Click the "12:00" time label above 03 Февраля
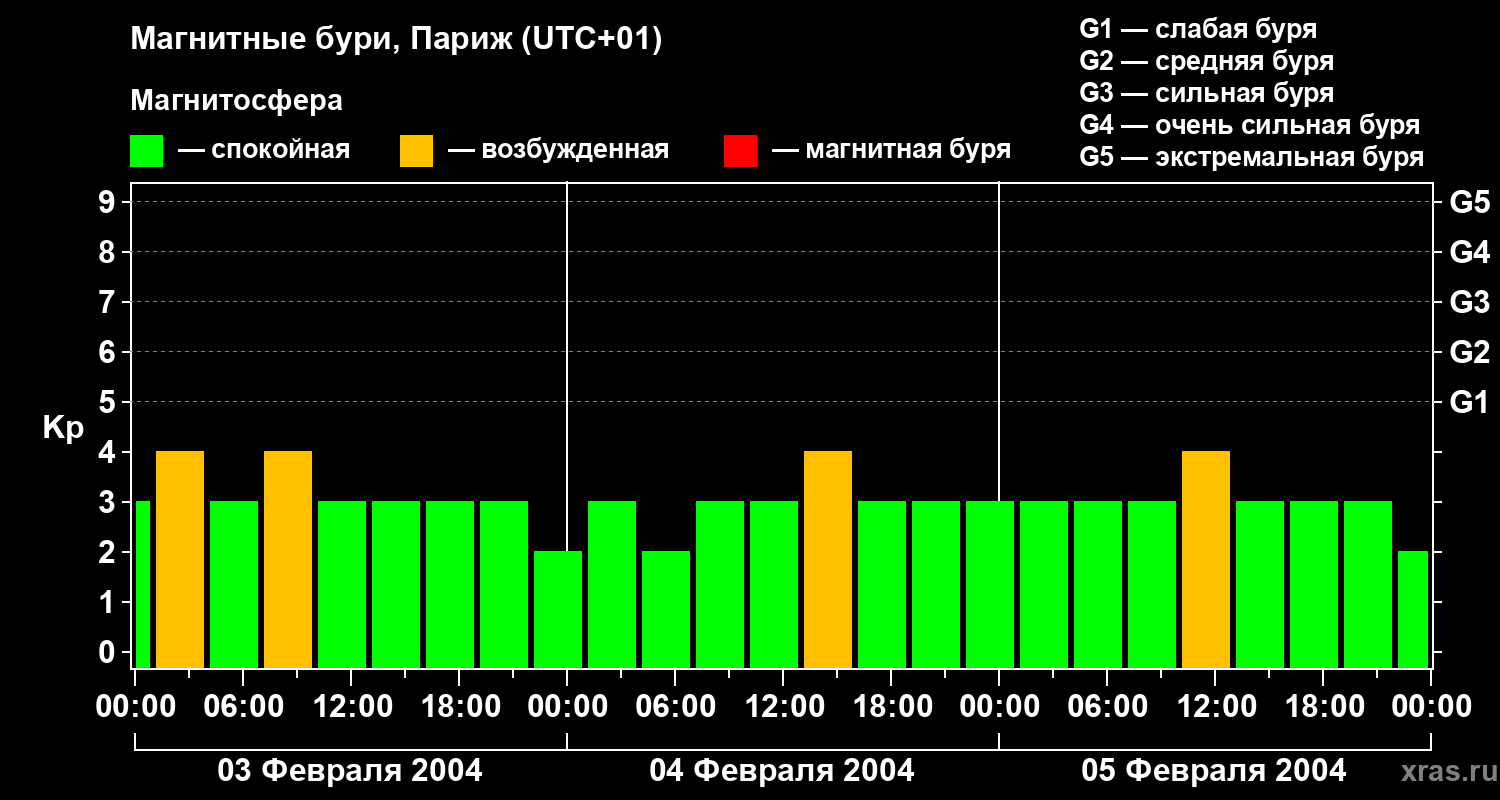Image resolution: width=1500 pixels, height=800 pixels. coord(352,707)
